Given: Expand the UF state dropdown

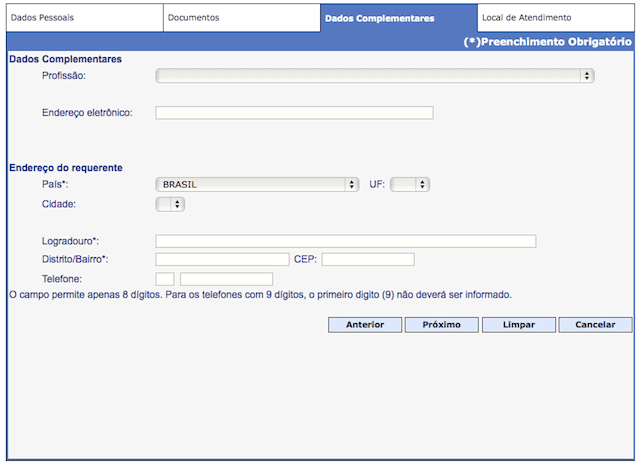Looking at the screenshot, I should coord(410,184).
